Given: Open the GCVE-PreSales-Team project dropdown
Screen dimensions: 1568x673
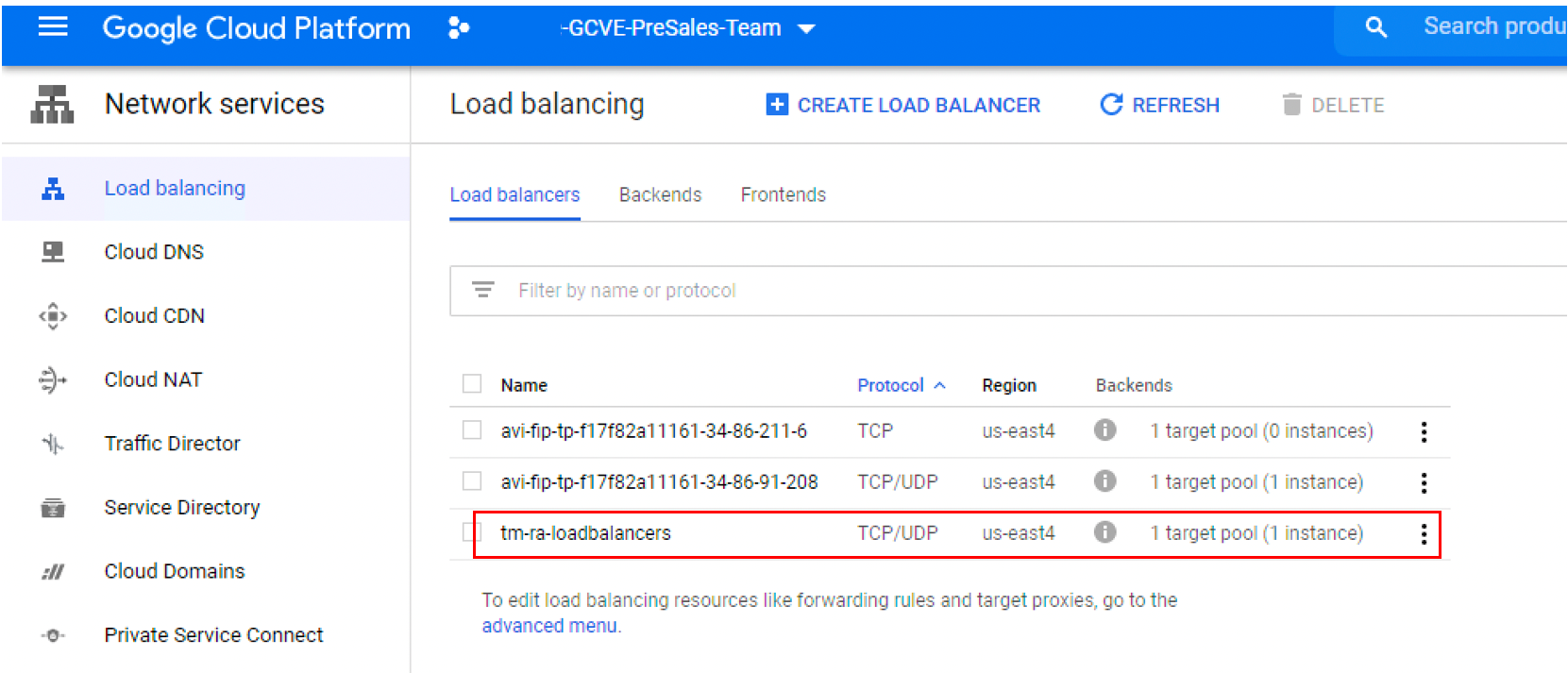Looking at the screenshot, I should coord(686,28).
